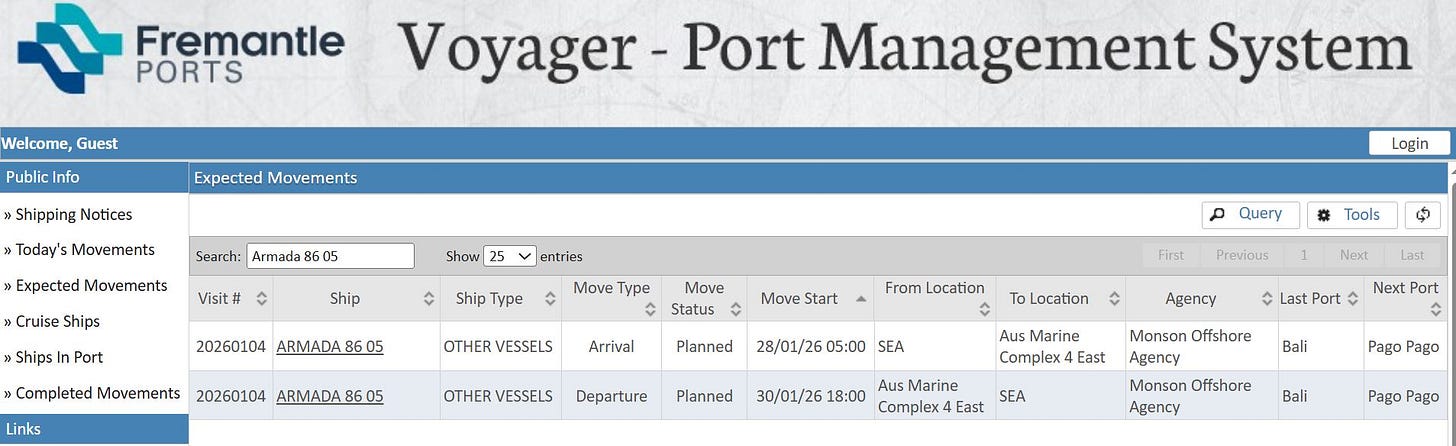Open ARMADA 86 05 arrival ship link
Viewport: 1456px width, 446px height.
[x=330, y=346]
